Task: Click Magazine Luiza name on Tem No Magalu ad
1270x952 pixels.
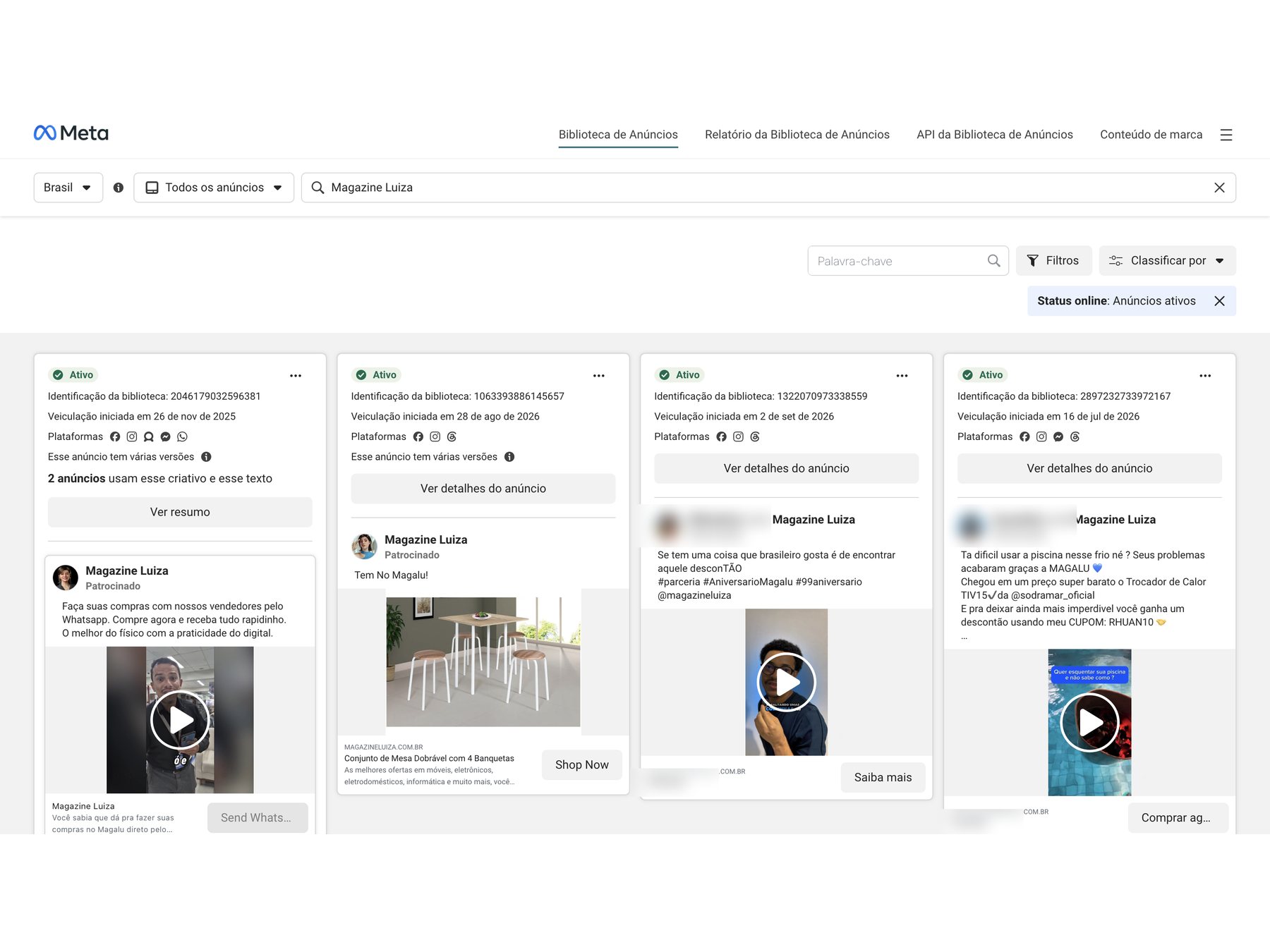Action: 425,540
